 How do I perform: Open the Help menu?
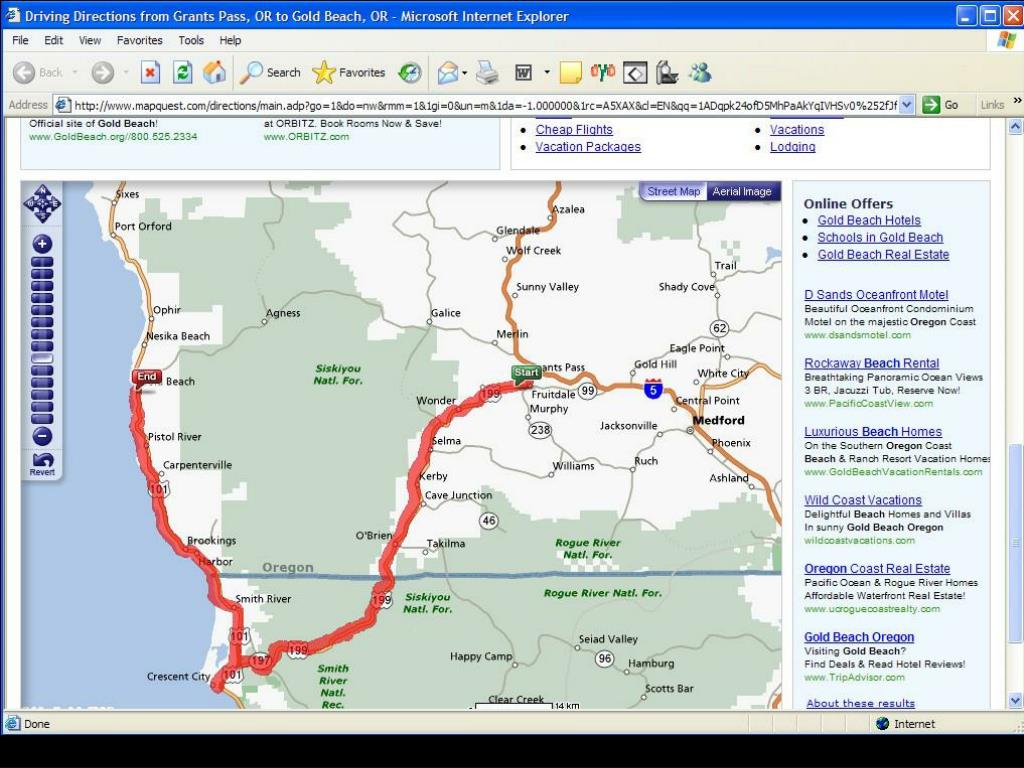click(x=230, y=40)
